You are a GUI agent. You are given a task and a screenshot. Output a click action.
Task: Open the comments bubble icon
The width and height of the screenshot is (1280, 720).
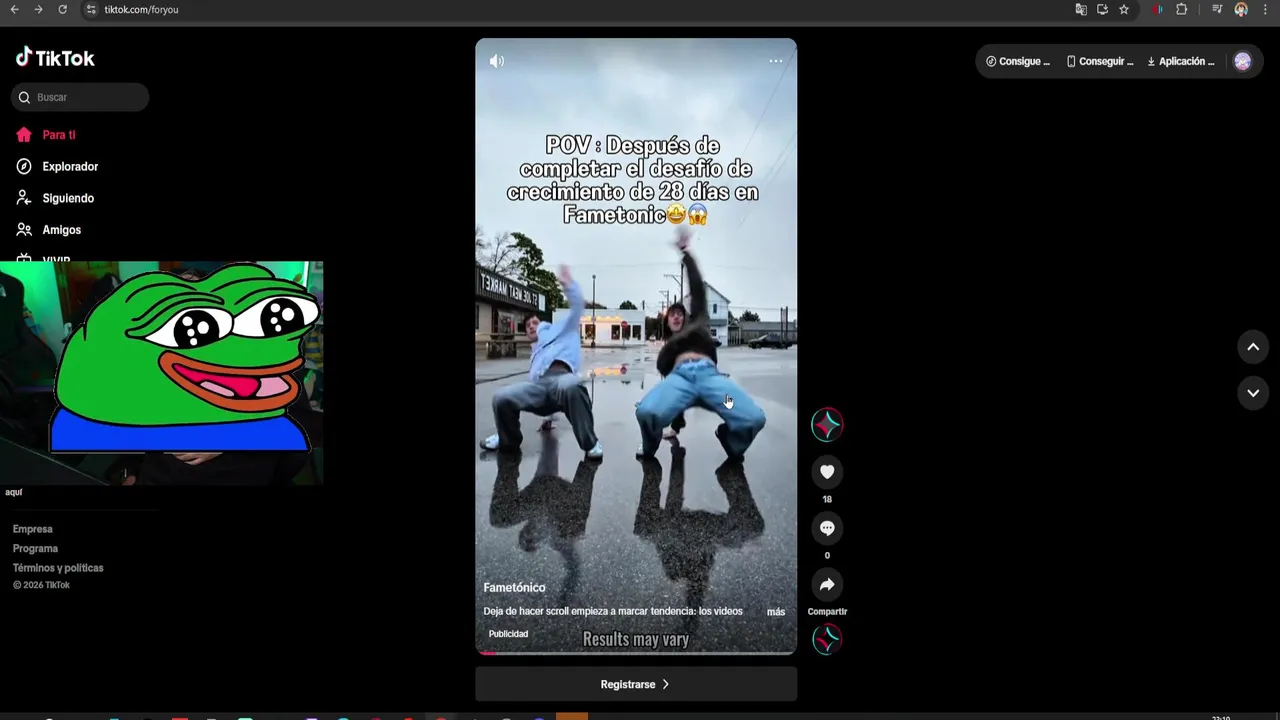[827, 528]
